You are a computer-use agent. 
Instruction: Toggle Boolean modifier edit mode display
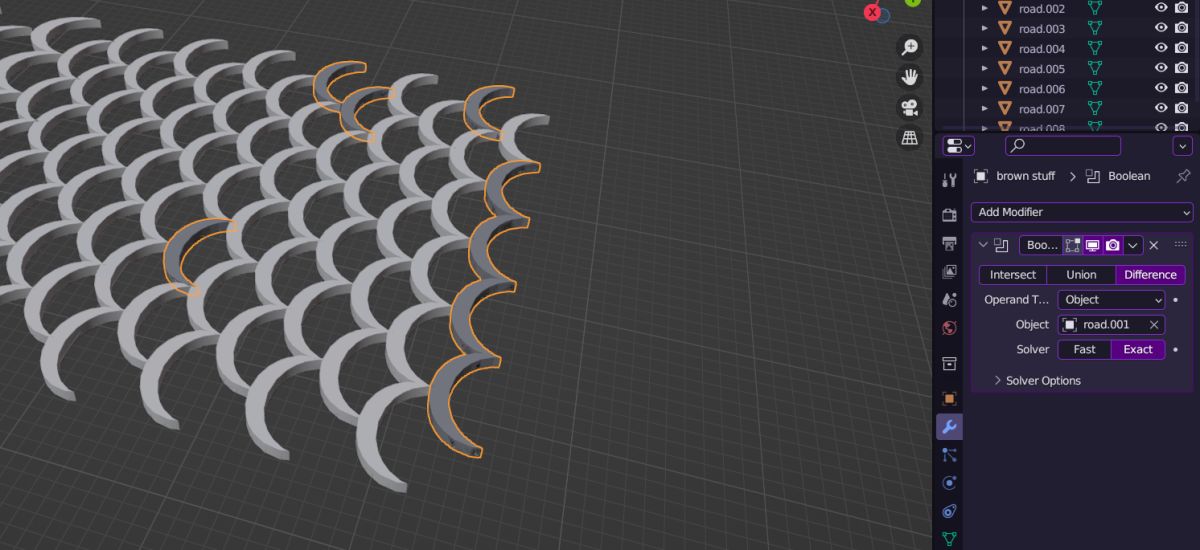(1073, 245)
